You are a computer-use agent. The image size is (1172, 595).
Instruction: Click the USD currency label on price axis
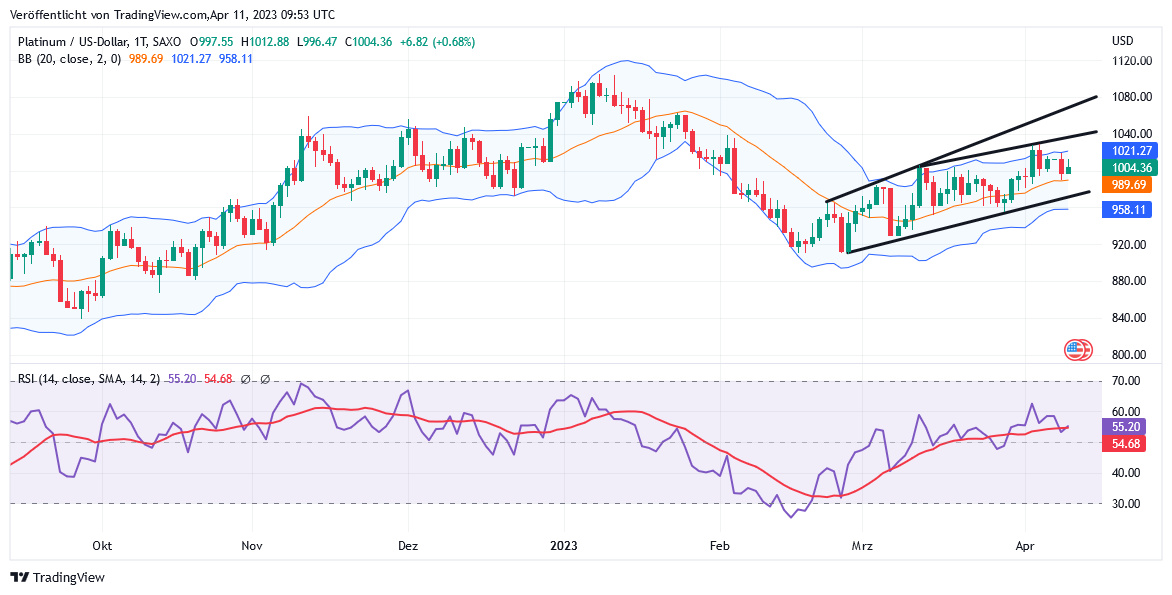click(x=1122, y=41)
